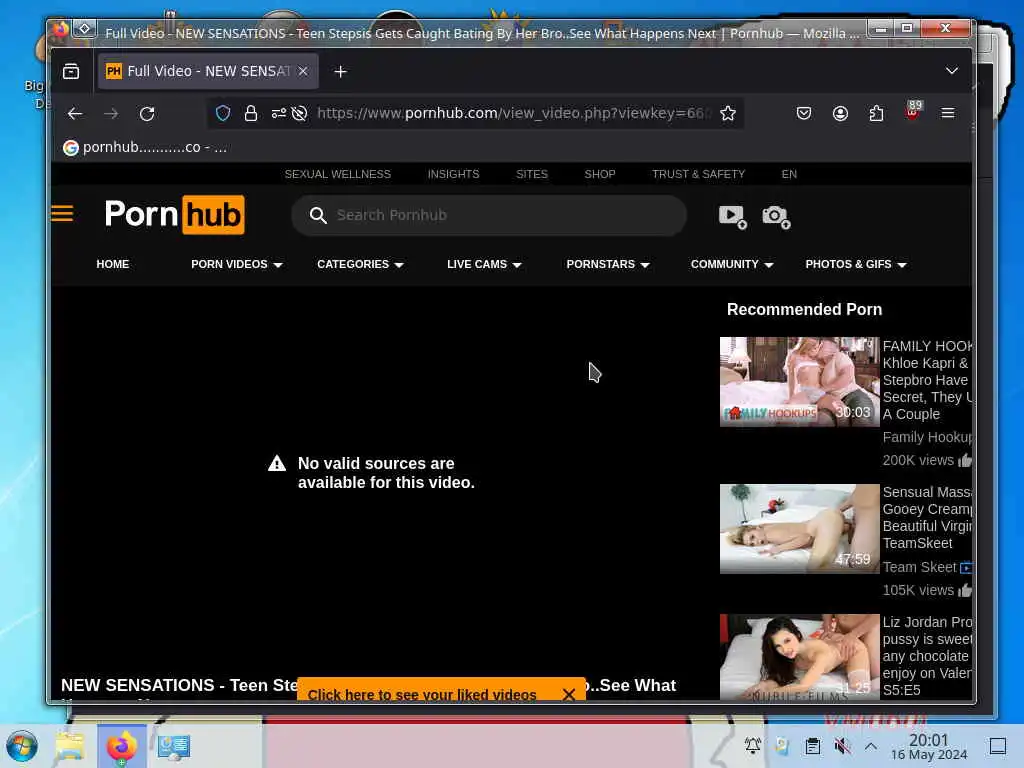Open the Trust & Safety link
Screen dimensions: 1024x768
click(698, 174)
